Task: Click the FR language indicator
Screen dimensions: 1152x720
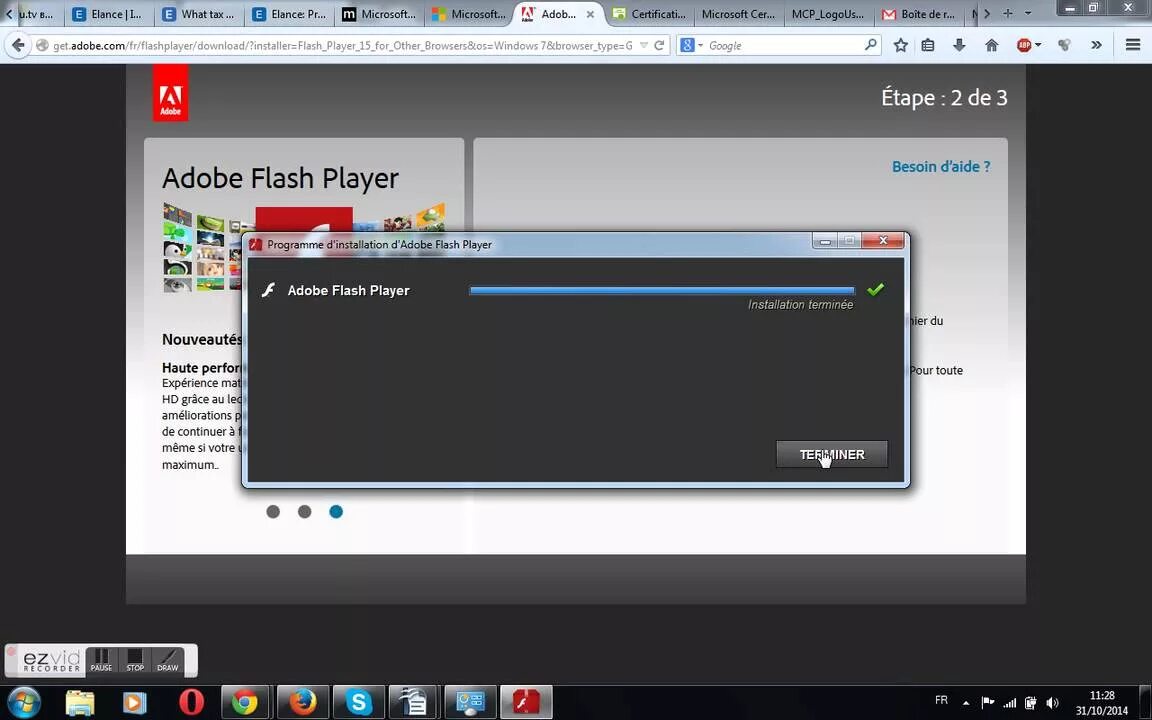Action: pos(941,700)
